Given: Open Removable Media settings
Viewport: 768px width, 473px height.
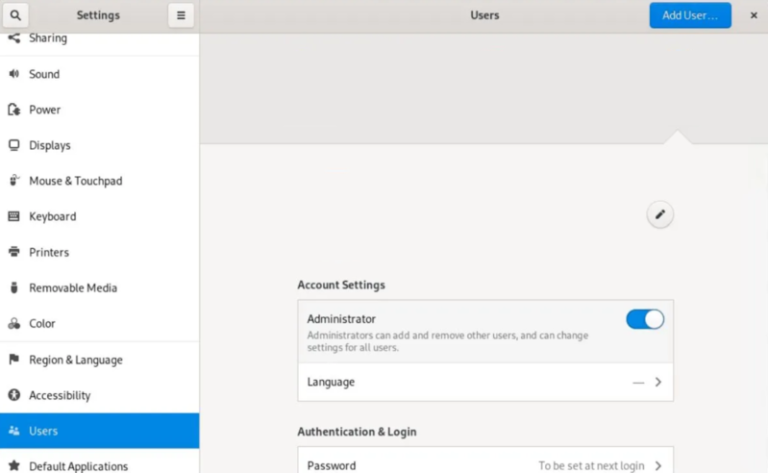Looking at the screenshot, I should (72, 288).
